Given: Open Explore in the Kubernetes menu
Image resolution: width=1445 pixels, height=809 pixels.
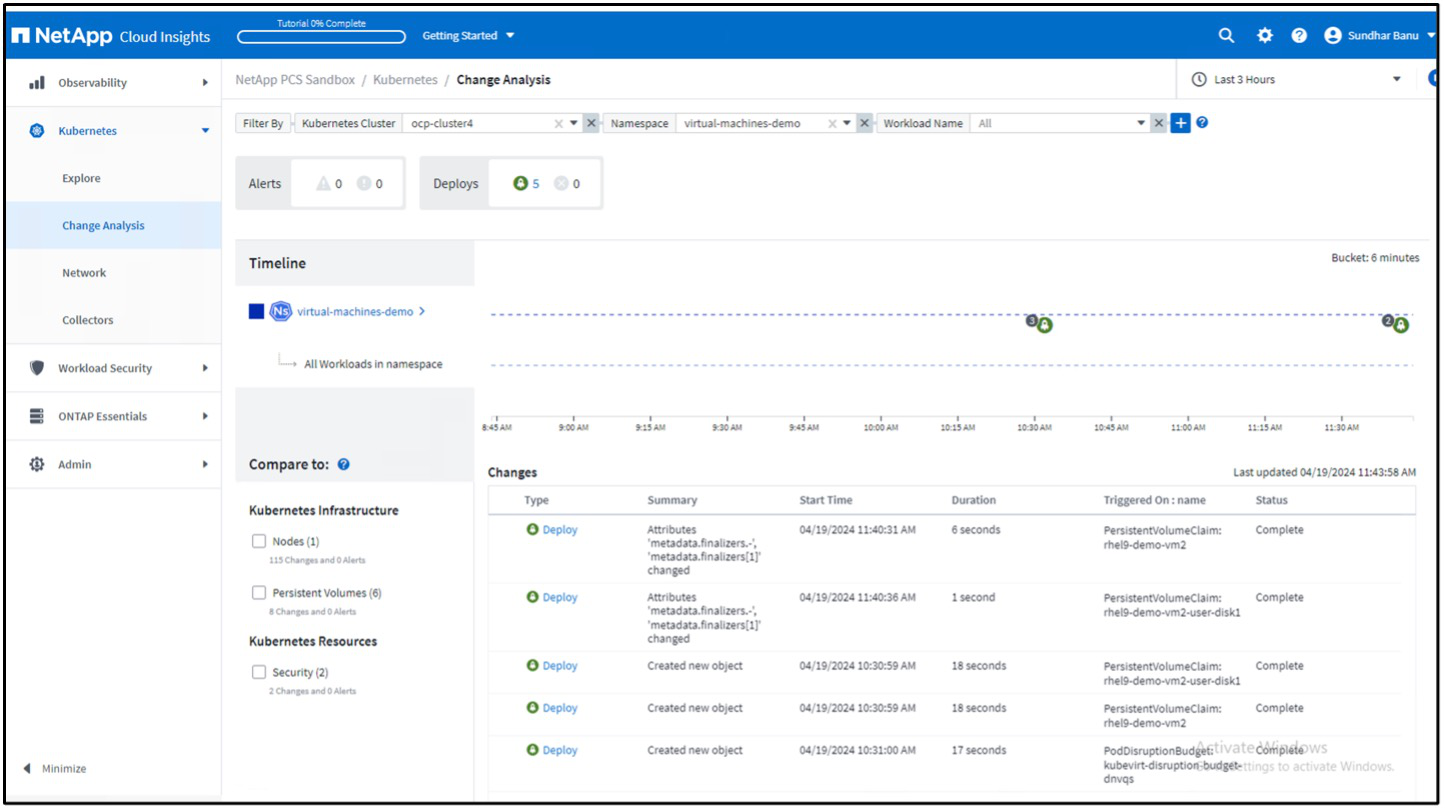Looking at the screenshot, I should pyautogui.click(x=81, y=178).
